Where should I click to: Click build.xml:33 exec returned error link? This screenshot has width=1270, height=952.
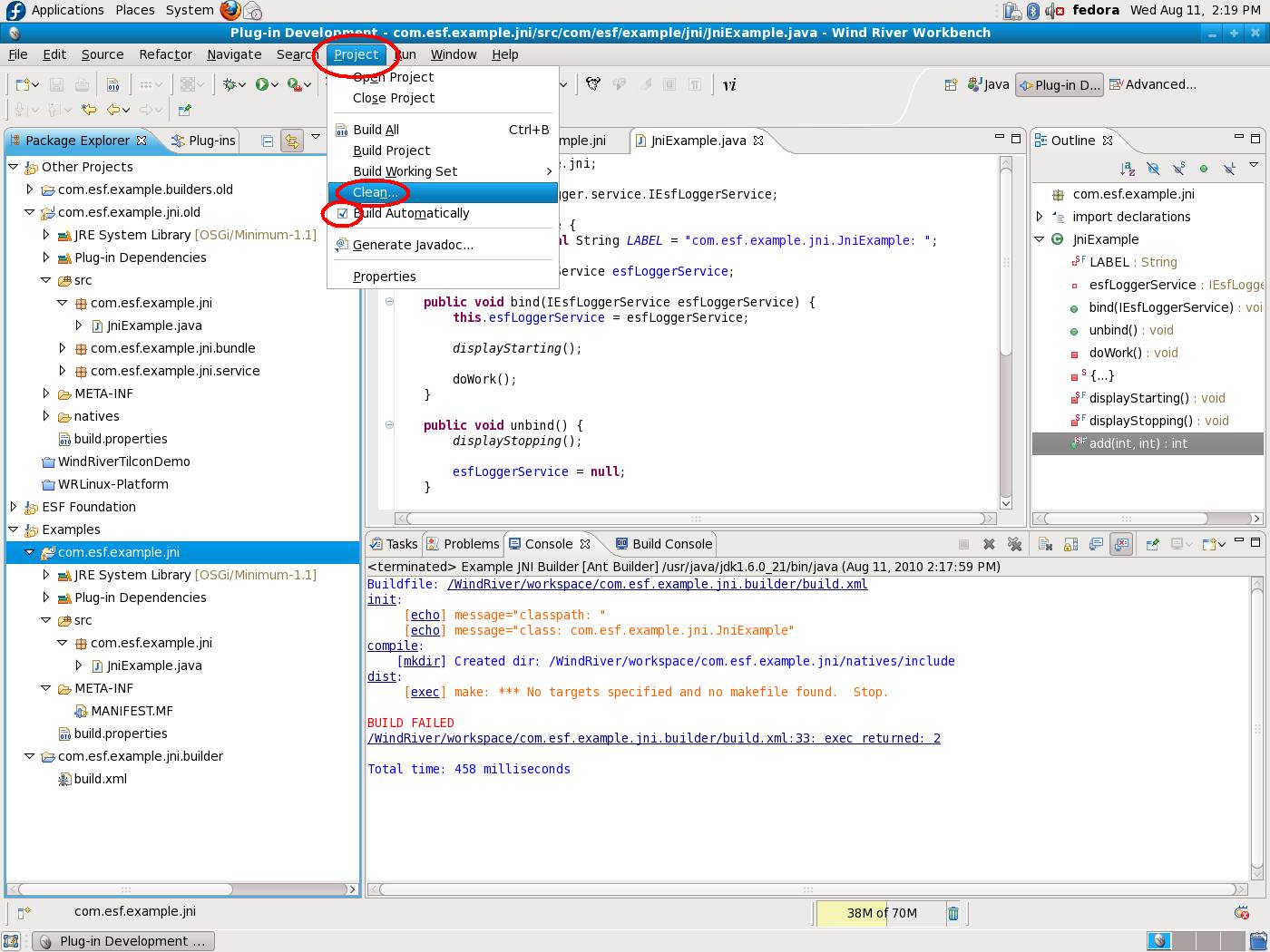point(654,738)
